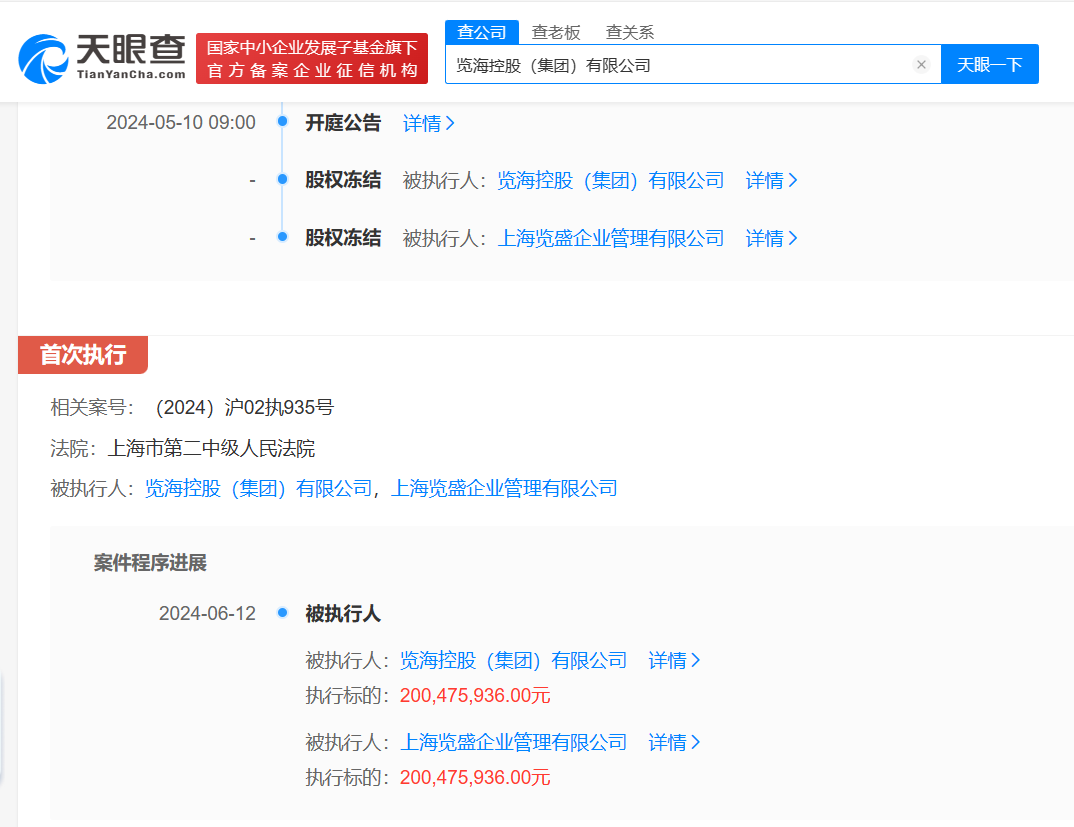Click 上海览盛 link under 2024-06-12 entry
Image resolution: width=1074 pixels, height=827 pixels.
click(x=513, y=743)
